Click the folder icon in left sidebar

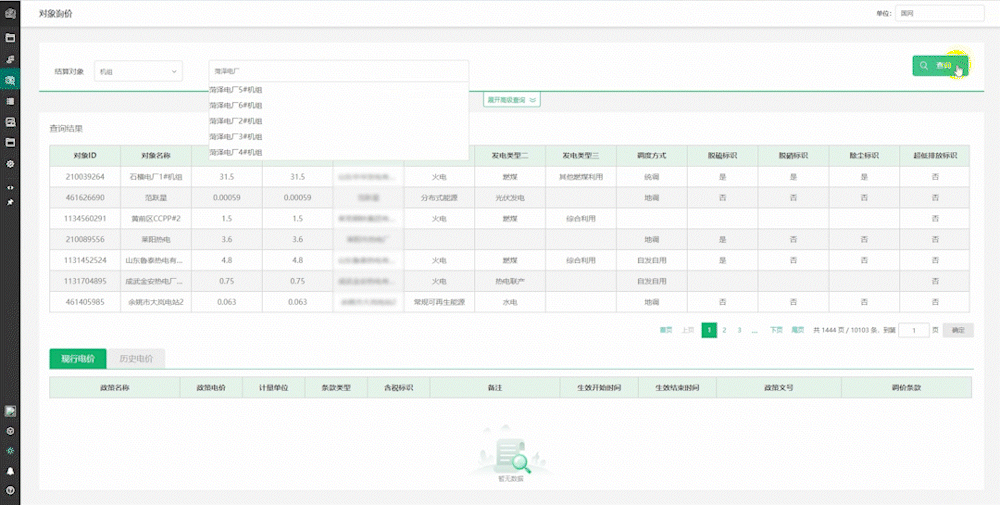coord(10,38)
